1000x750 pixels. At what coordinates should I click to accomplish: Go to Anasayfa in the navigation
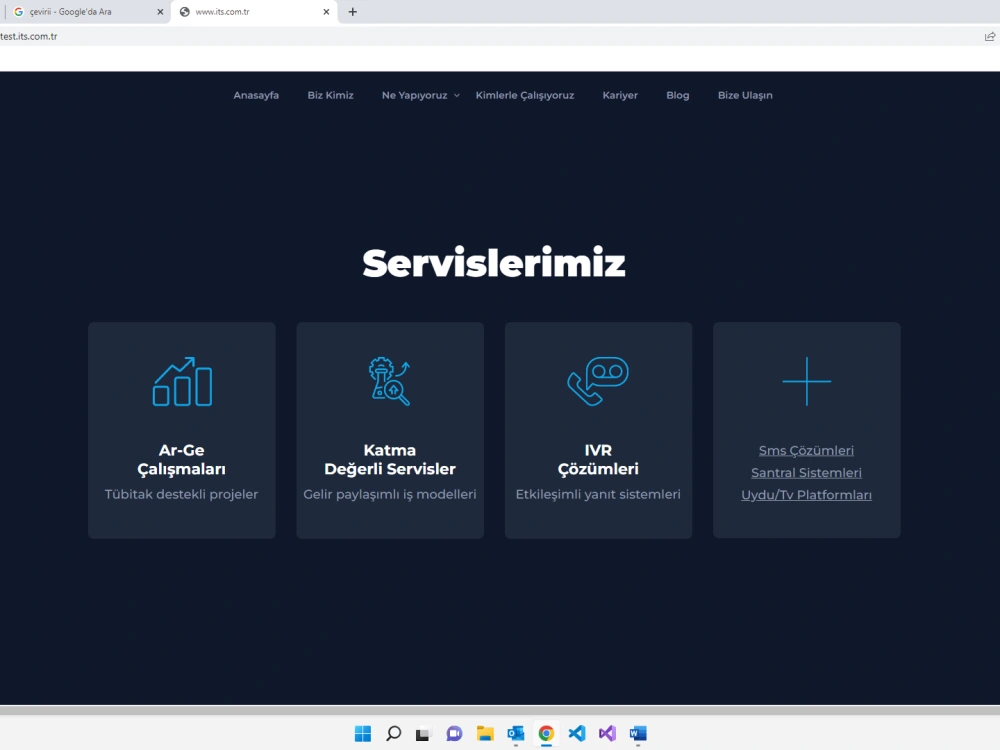click(x=256, y=95)
